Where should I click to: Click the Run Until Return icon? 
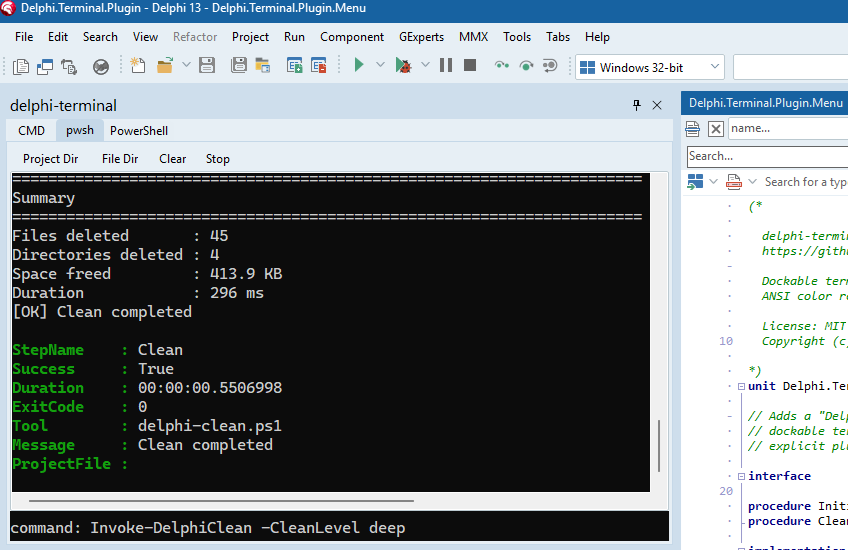coord(549,65)
